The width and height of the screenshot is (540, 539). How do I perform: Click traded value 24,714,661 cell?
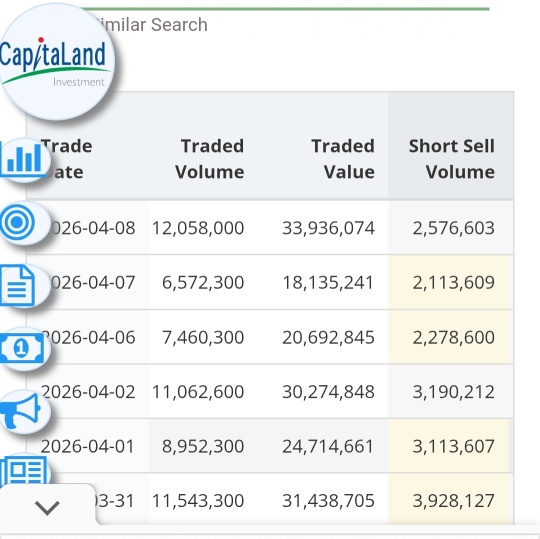328,446
